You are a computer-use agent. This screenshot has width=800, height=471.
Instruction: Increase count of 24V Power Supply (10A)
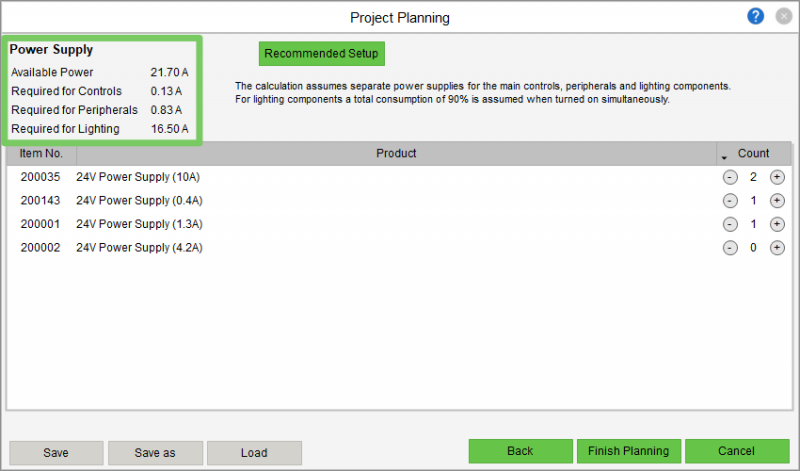point(777,177)
